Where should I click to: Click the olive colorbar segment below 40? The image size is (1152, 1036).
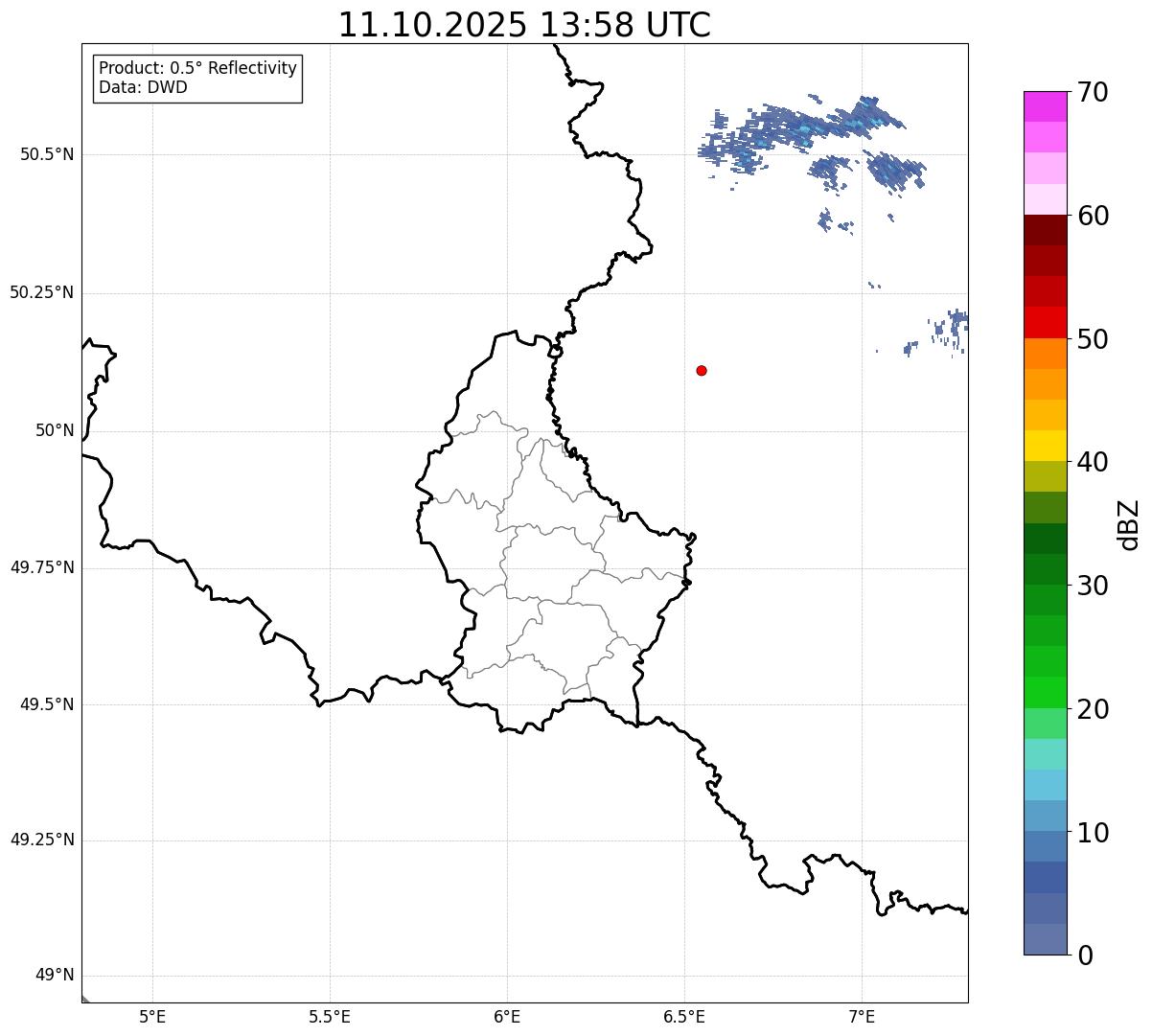(1046, 476)
